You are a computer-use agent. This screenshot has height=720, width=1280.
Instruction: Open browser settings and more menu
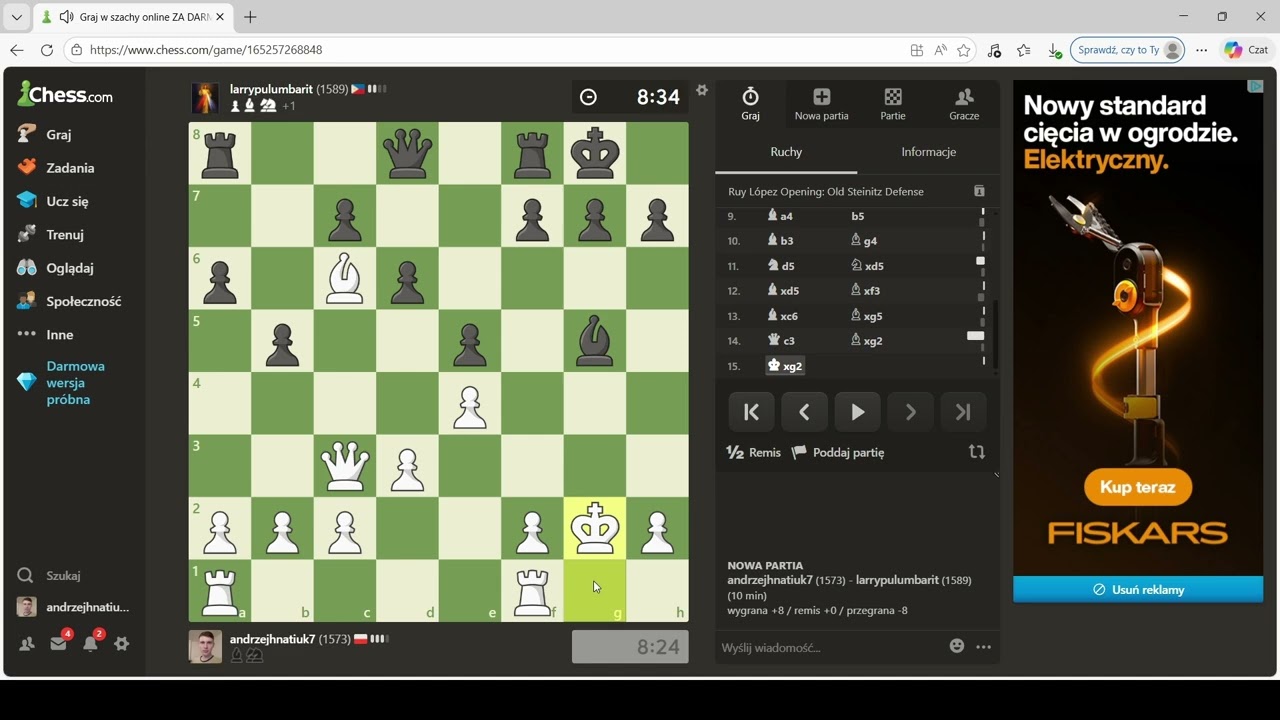pyautogui.click(x=1202, y=50)
